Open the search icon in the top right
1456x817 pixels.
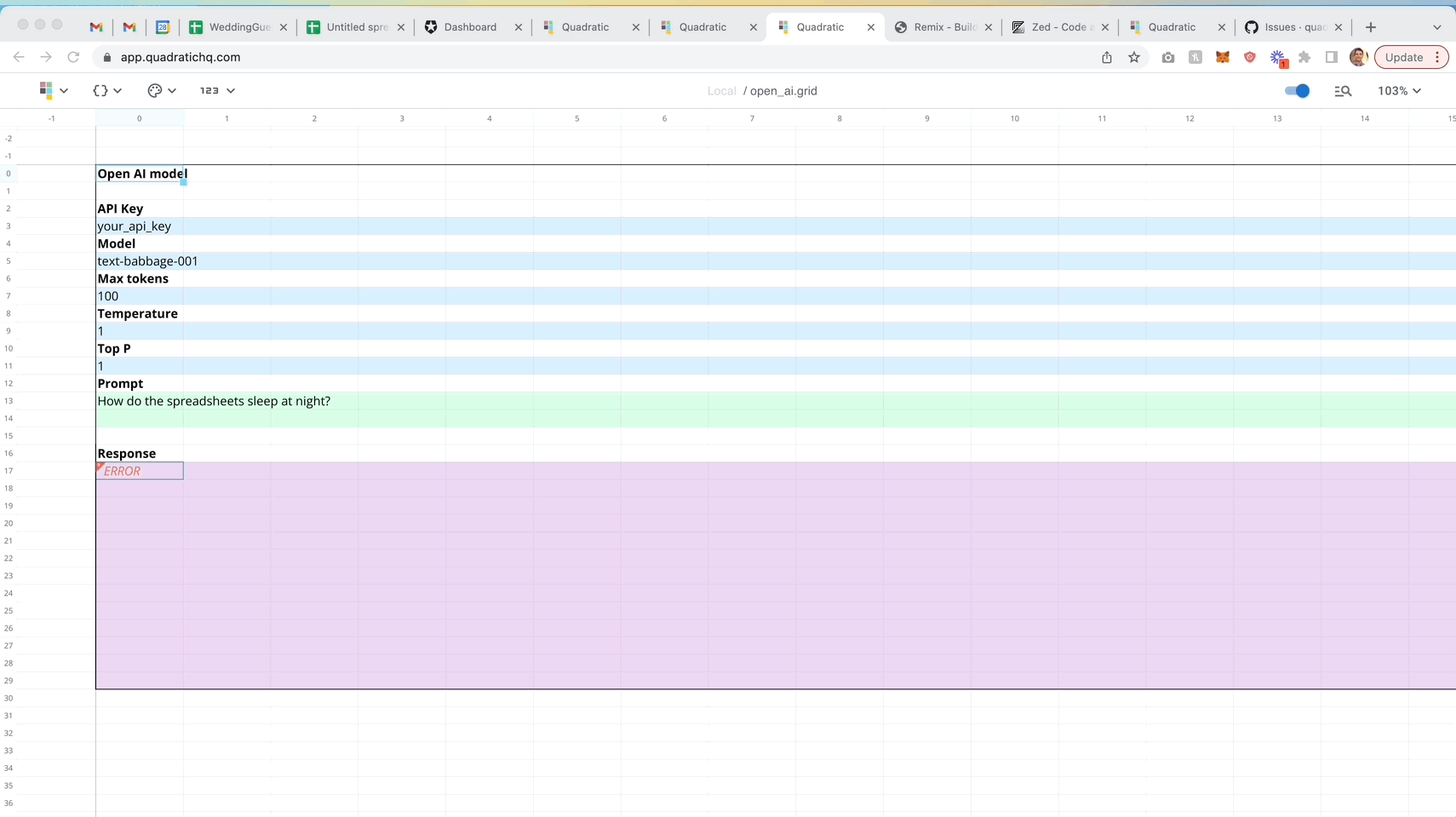click(x=1344, y=90)
